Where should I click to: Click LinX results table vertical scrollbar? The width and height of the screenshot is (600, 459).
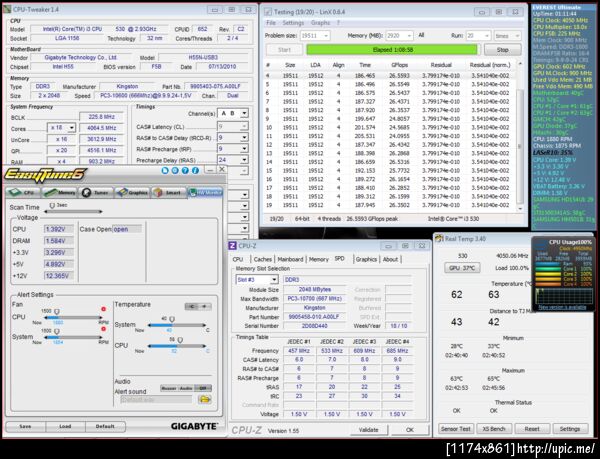tap(520, 136)
